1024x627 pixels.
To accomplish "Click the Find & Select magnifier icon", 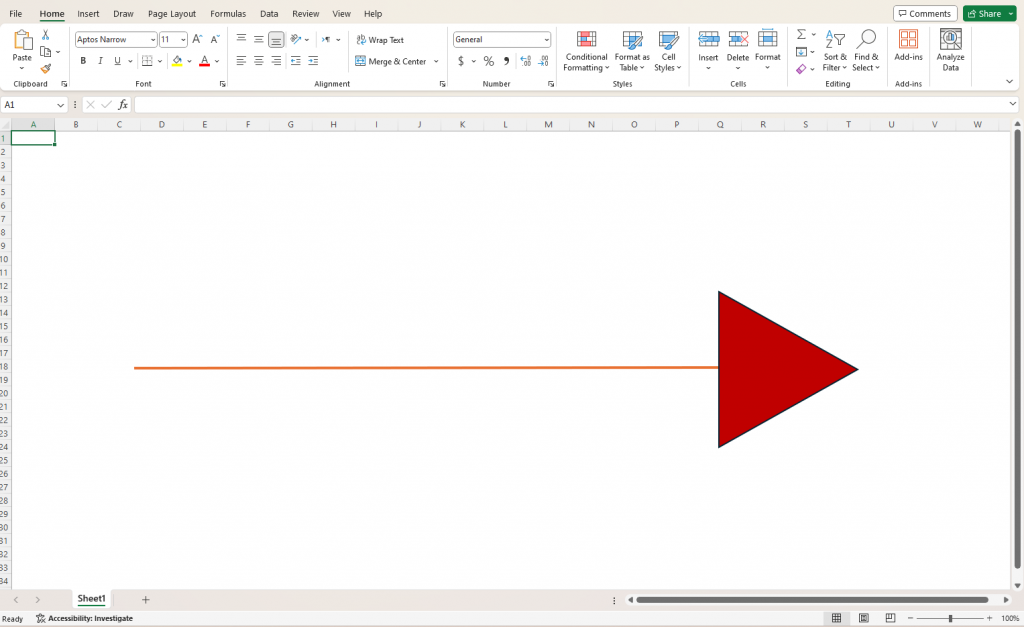I will point(866,39).
